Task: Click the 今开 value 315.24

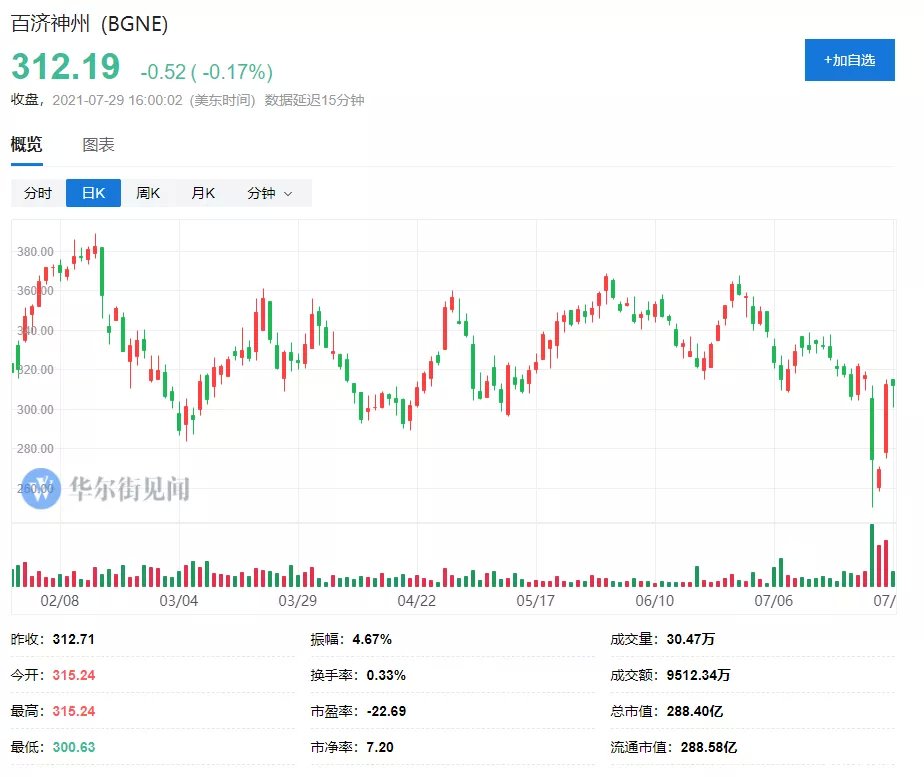Action: point(74,675)
